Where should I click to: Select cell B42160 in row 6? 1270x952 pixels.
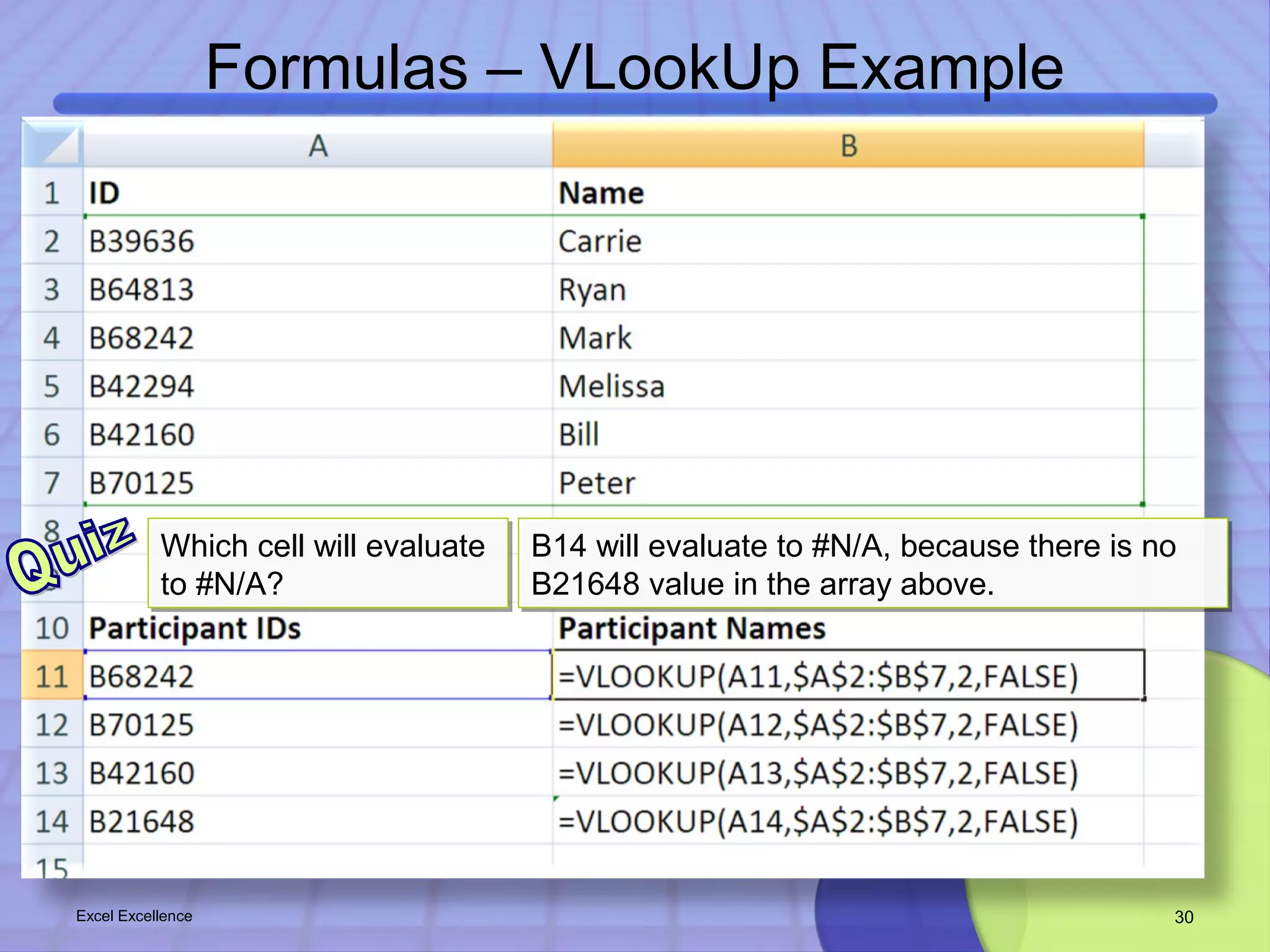coord(318,434)
